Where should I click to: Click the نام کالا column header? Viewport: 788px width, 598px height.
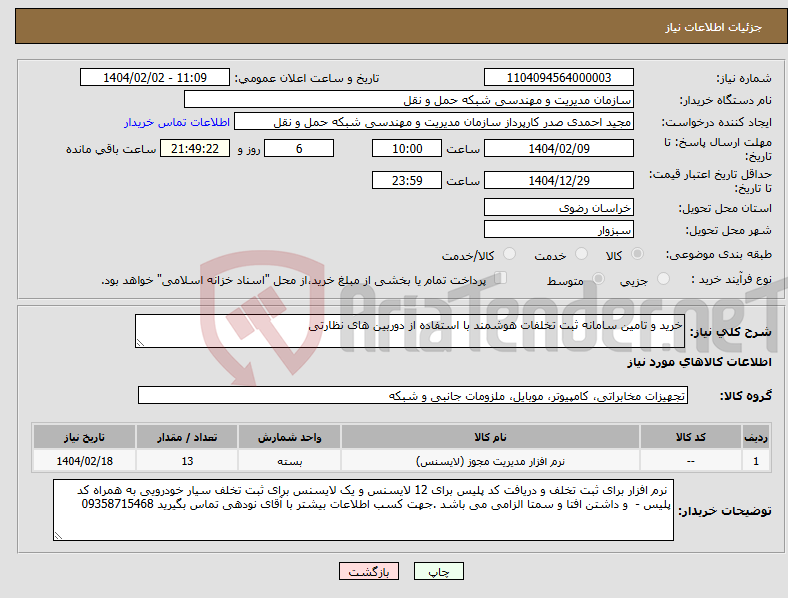[x=490, y=437]
